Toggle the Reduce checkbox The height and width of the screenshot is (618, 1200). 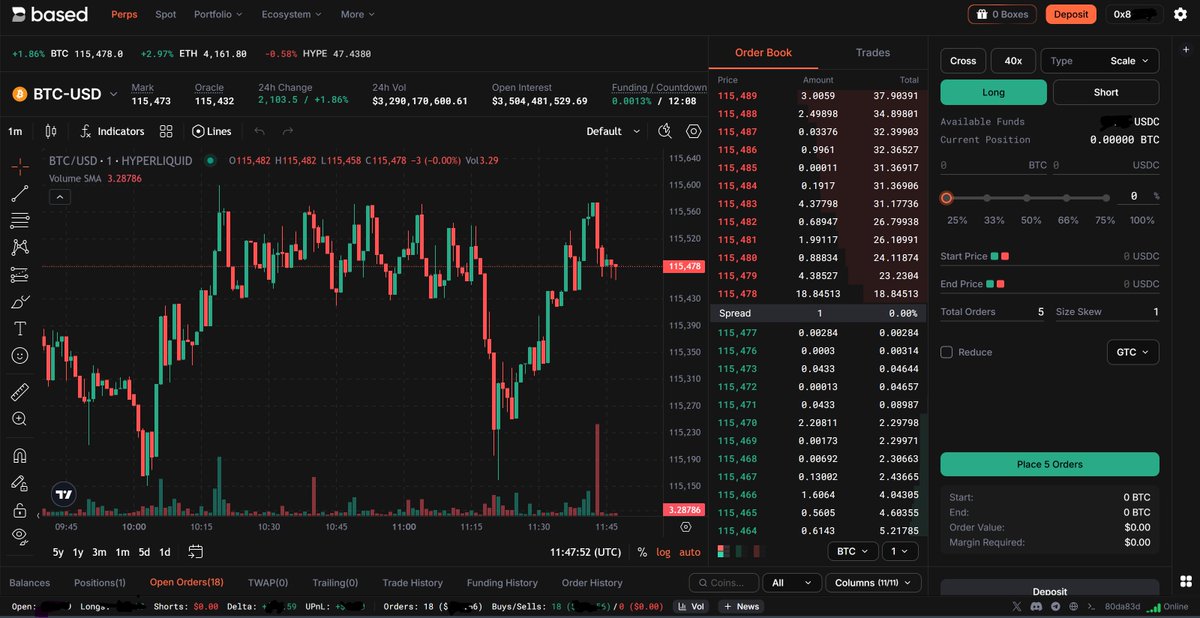946,352
